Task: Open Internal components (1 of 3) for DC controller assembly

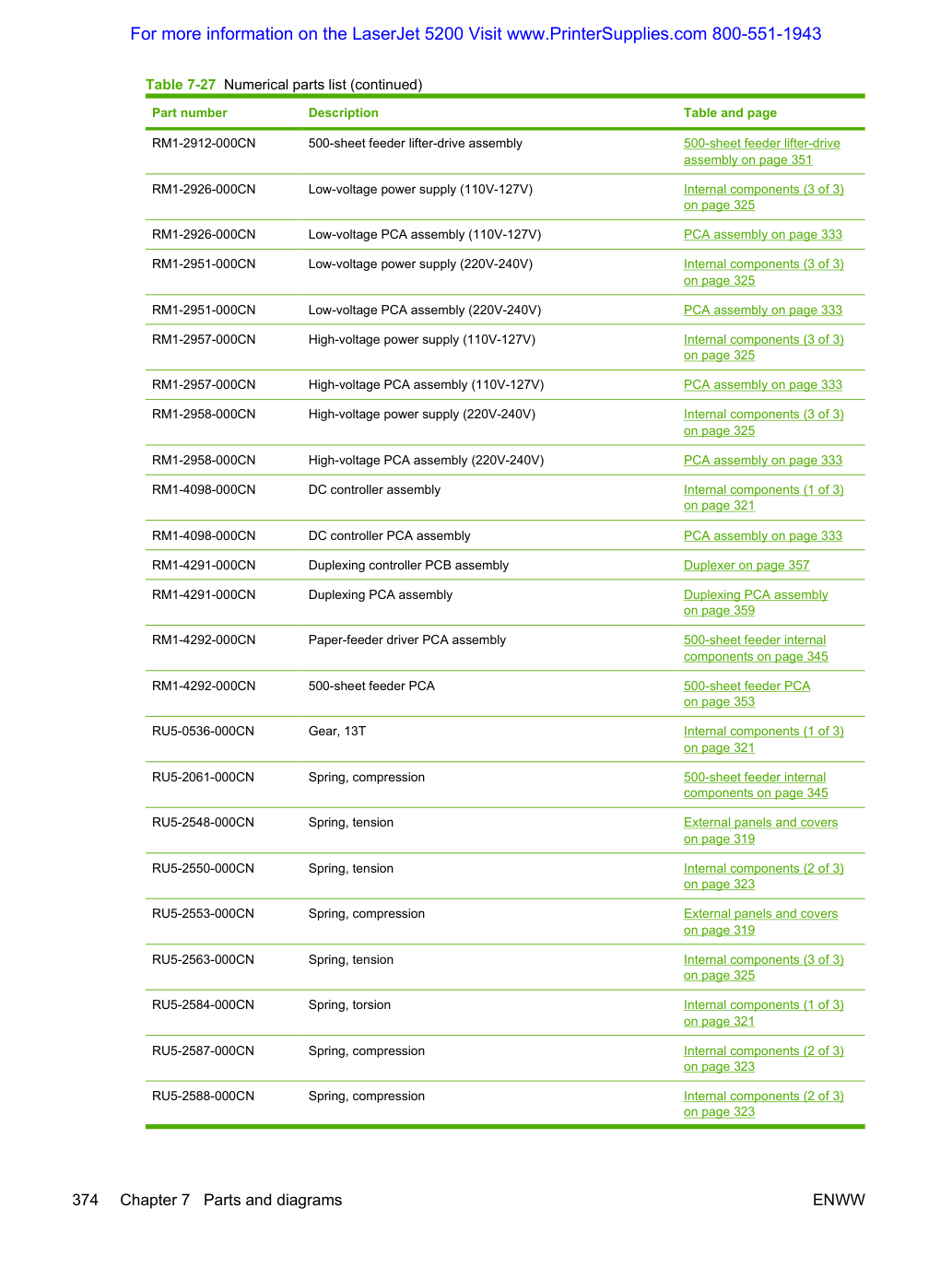Action: (763, 498)
